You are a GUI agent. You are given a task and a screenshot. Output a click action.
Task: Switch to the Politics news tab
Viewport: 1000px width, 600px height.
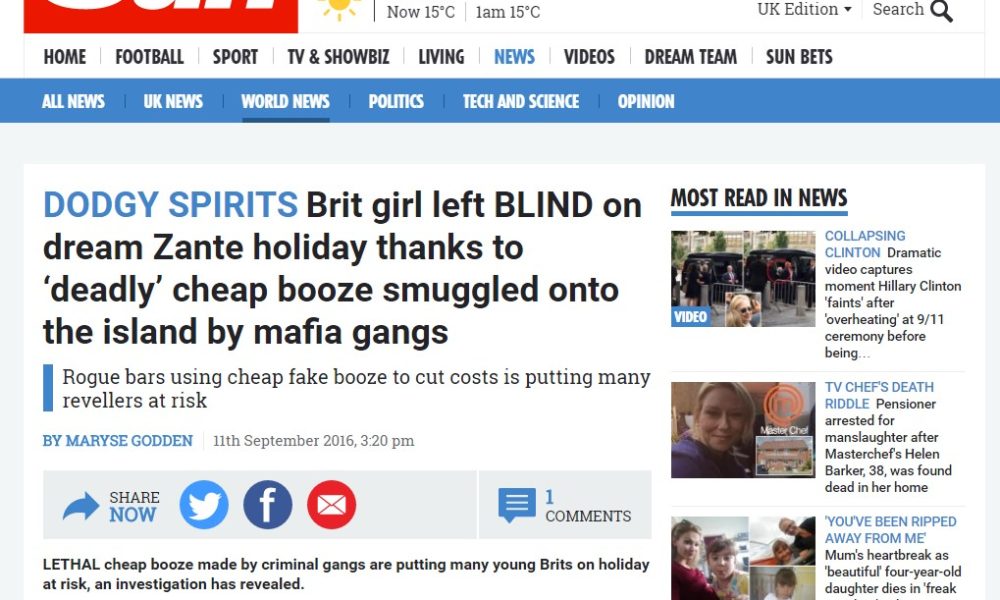point(396,101)
